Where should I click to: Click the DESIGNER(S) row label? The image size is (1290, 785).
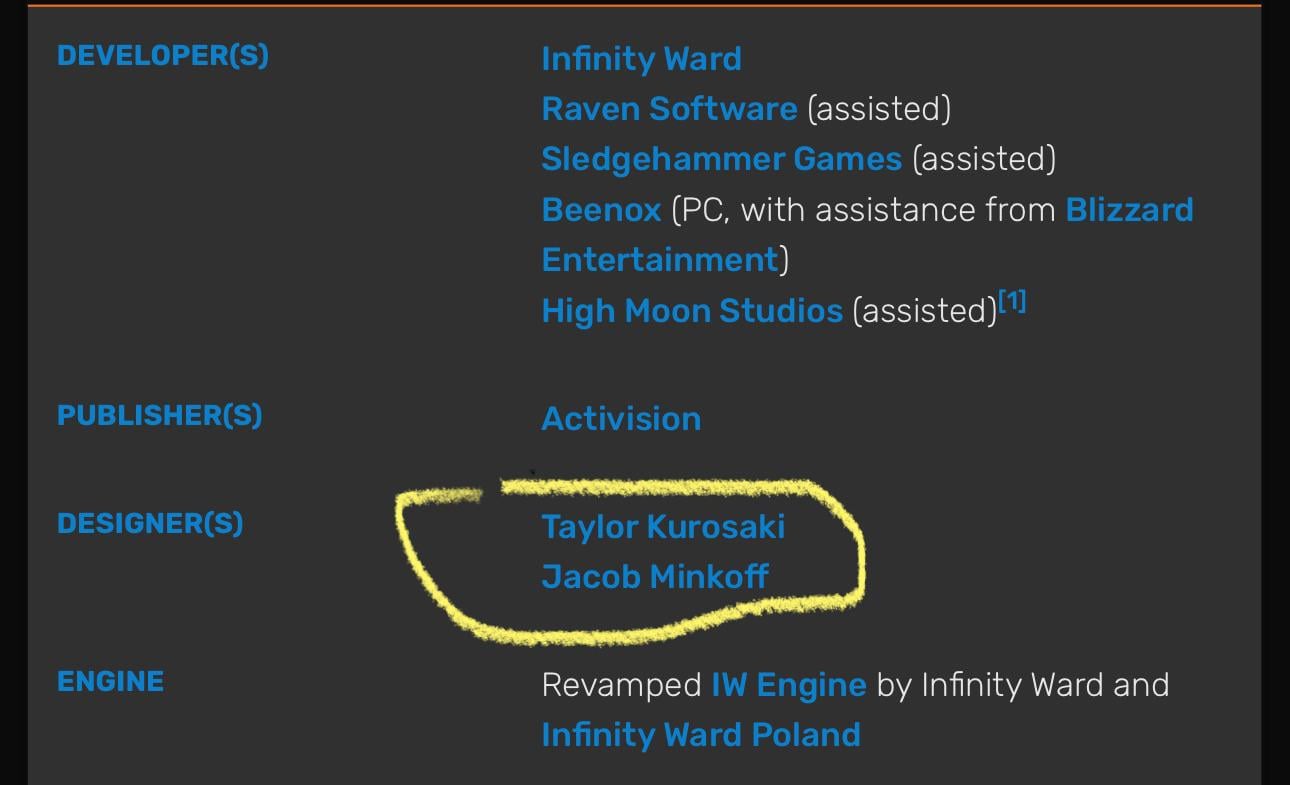pyautogui.click(x=150, y=524)
